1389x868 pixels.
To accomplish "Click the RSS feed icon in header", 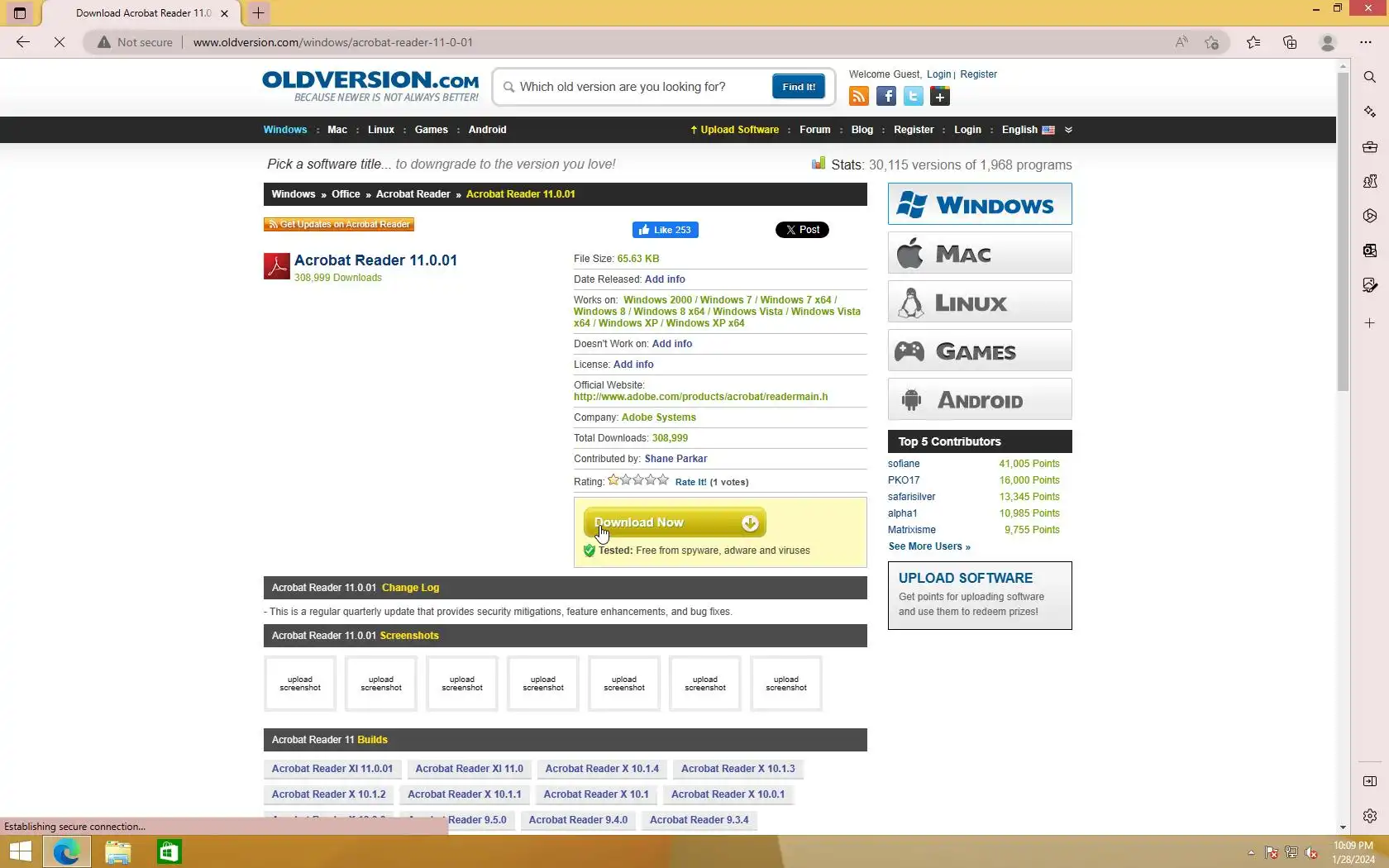I will tap(859, 97).
